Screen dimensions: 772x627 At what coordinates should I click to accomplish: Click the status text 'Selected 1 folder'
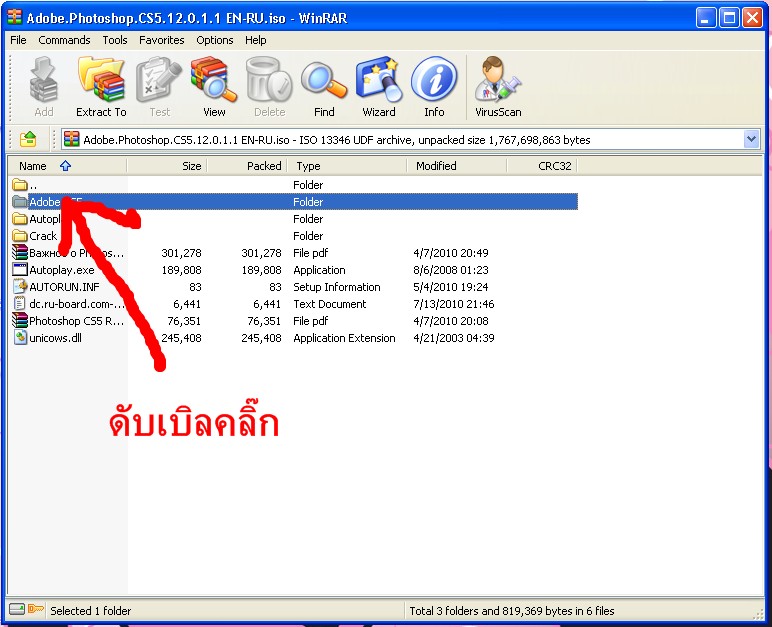[x=91, y=611]
